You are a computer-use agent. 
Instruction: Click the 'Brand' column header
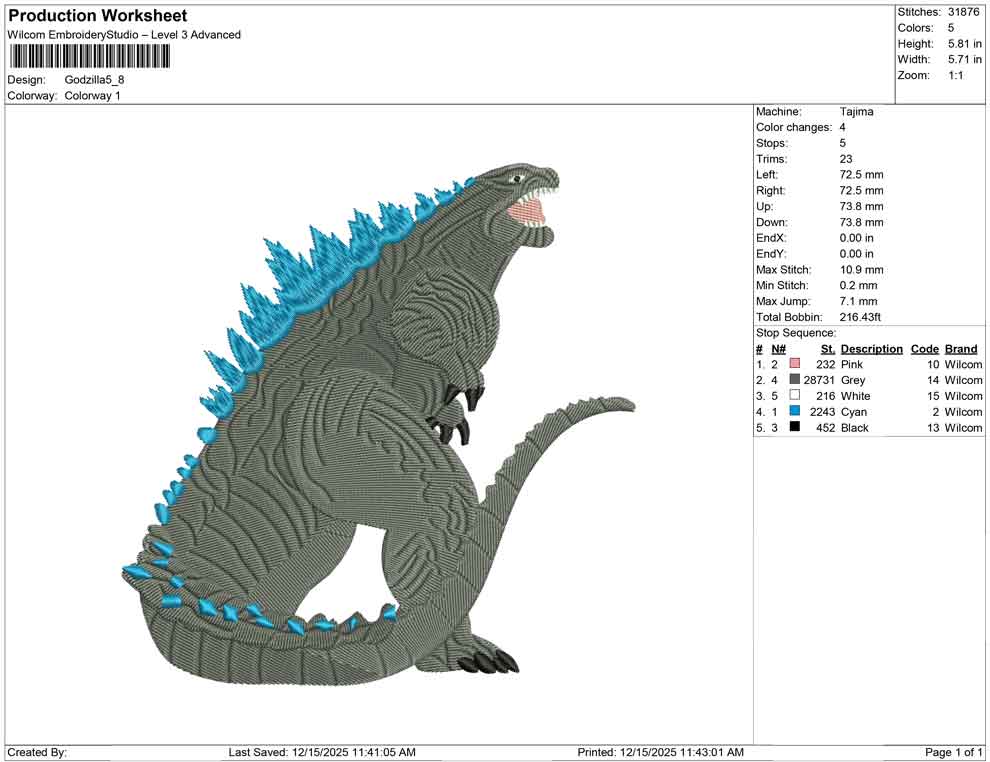[x=961, y=349]
